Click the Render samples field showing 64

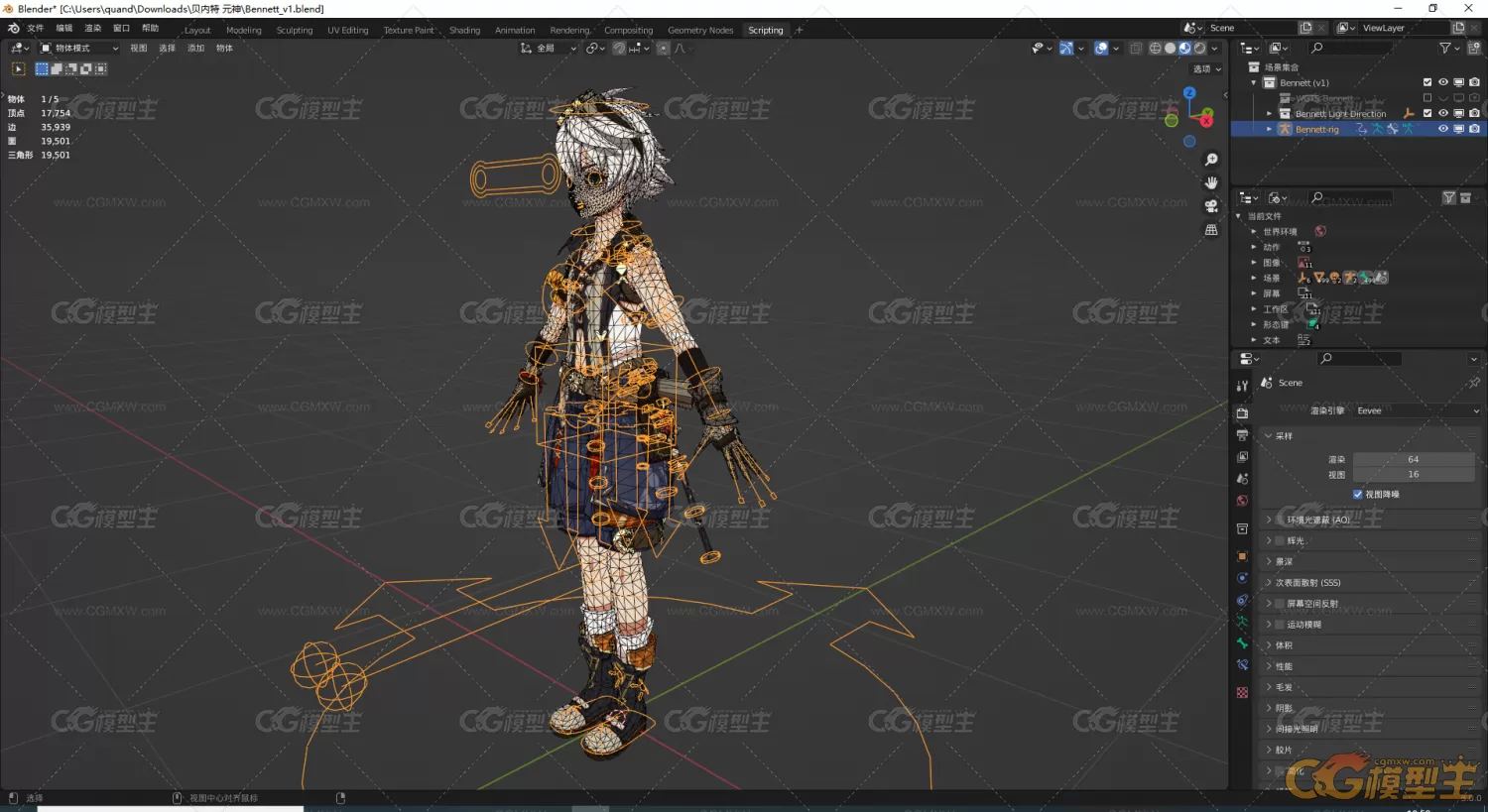(x=1414, y=459)
